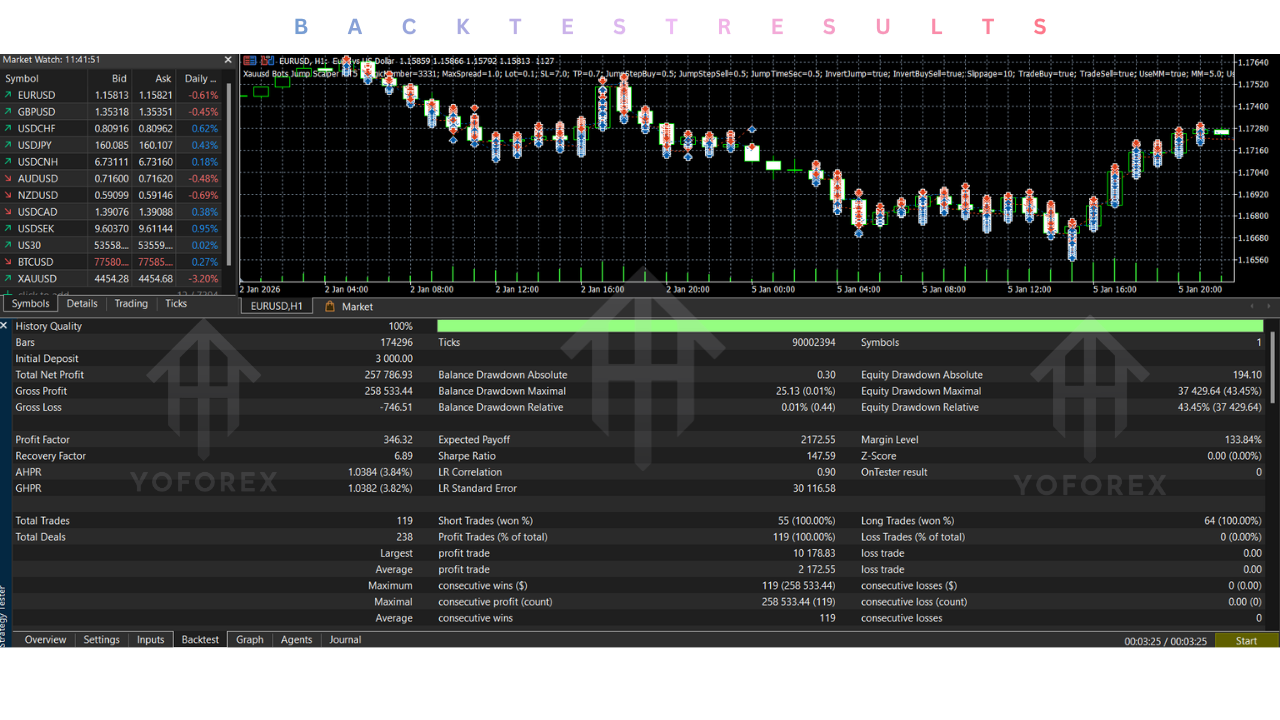Click the up arrow icon beside US30
The image size is (1280, 720).
click(x=9, y=245)
